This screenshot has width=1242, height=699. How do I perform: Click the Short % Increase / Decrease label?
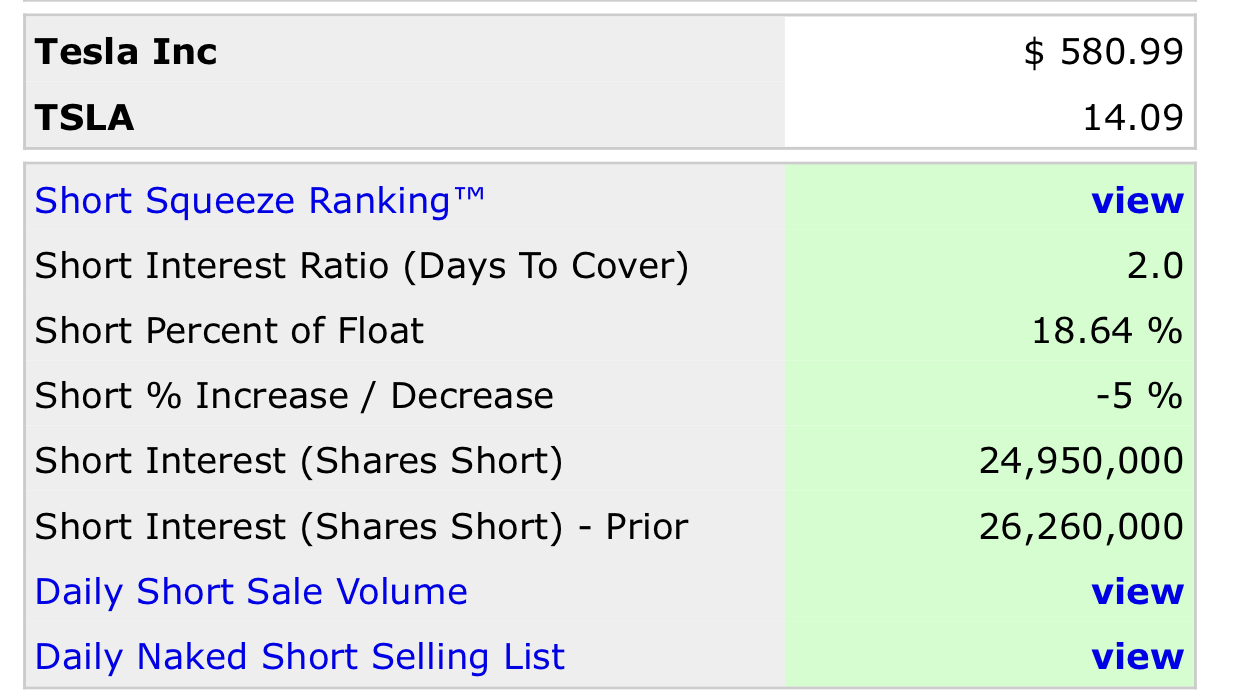click(294, 396)
